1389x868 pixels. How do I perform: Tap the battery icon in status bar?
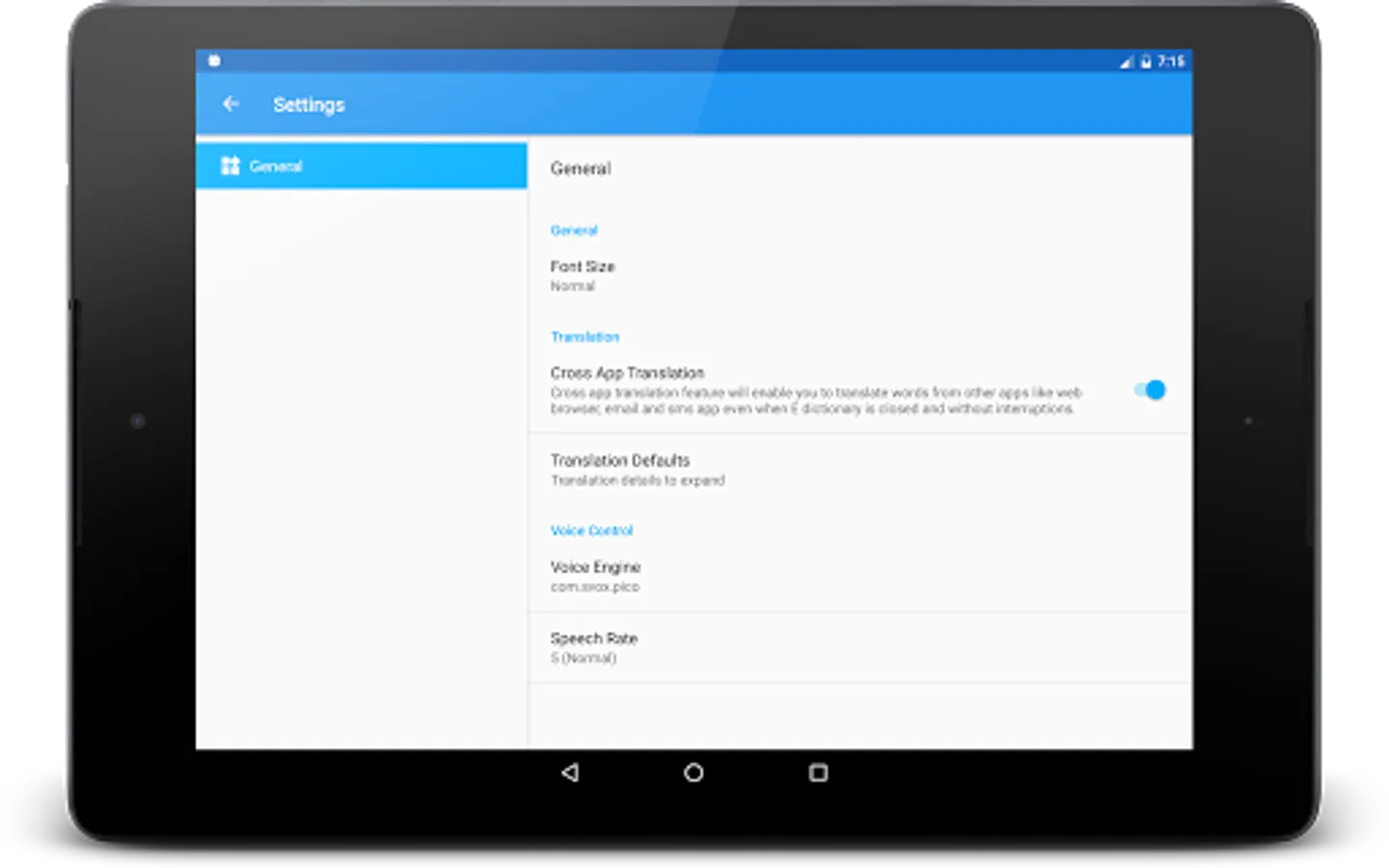[1146, 62]
